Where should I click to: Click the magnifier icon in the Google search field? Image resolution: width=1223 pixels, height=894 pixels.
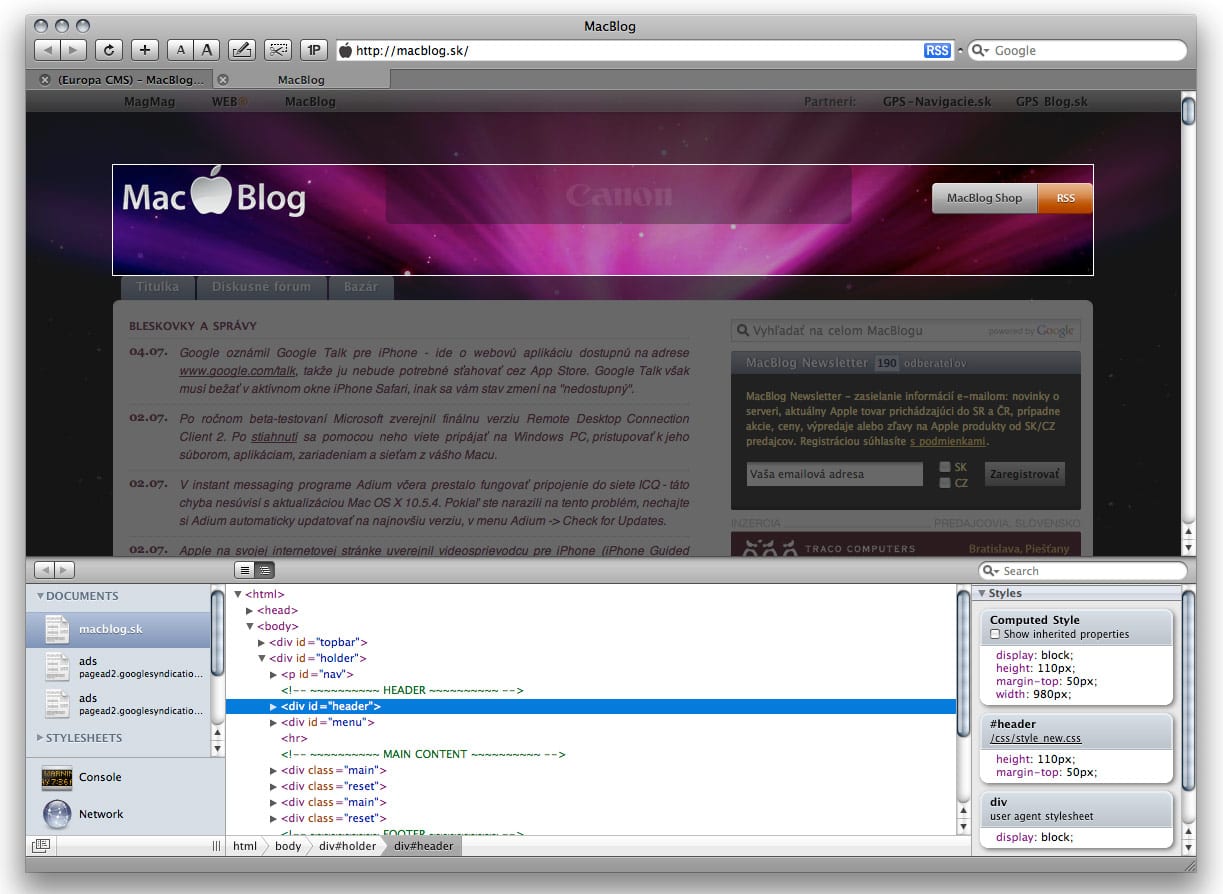click(x=980, y=50)
